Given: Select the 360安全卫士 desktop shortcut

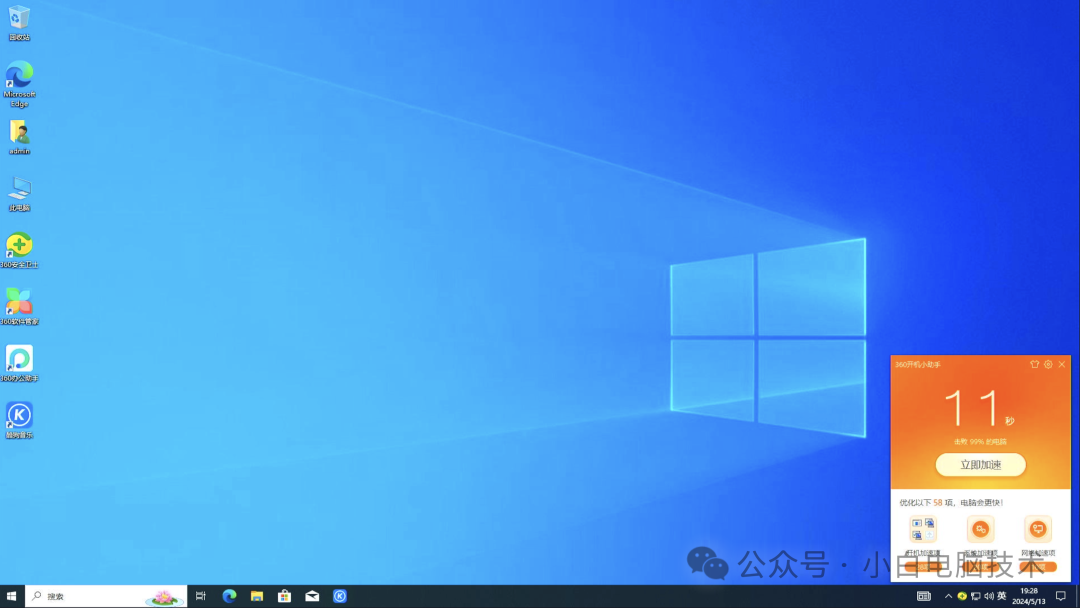Looking at the screenshot, I should pyautogui.click(x=19, y=251).
